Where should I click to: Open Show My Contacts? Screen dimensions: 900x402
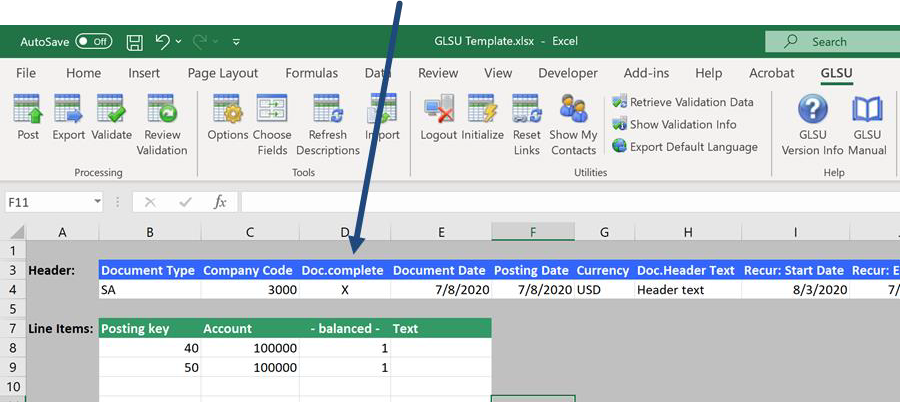click(573, 125)
